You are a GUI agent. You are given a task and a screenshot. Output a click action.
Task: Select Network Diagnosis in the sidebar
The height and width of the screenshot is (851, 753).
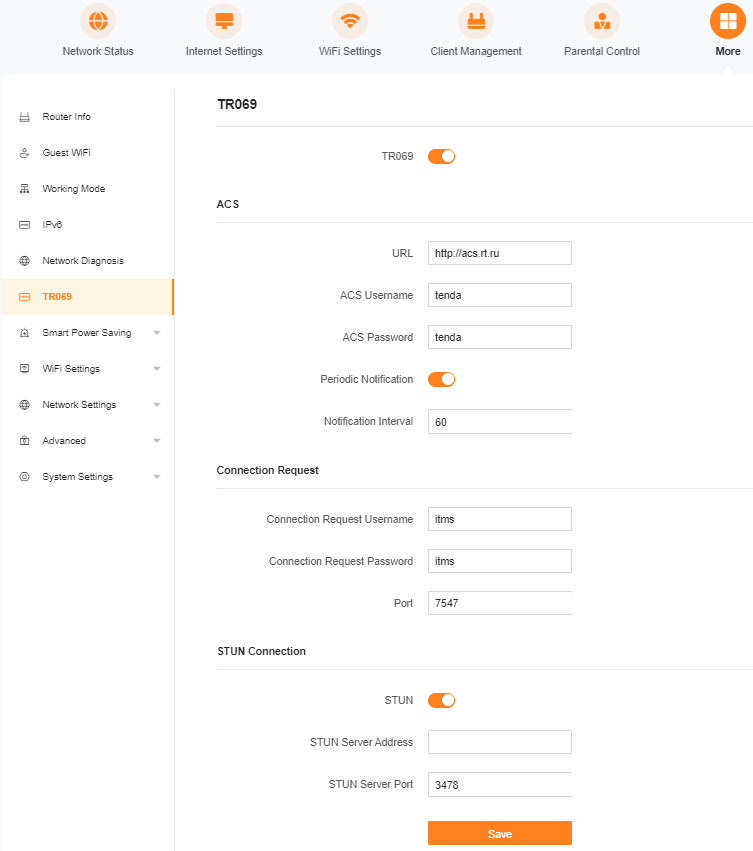point(82,261)
